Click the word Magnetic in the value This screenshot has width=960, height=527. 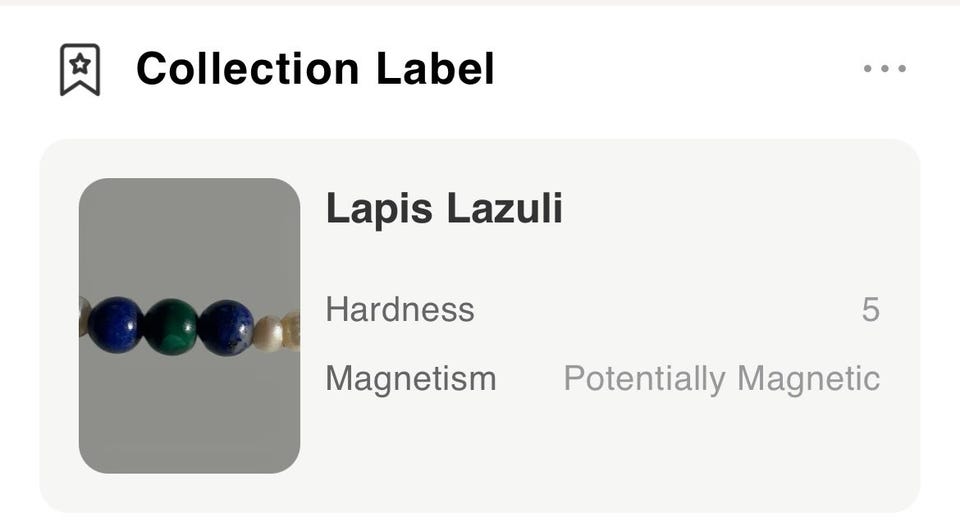point(808,379)
